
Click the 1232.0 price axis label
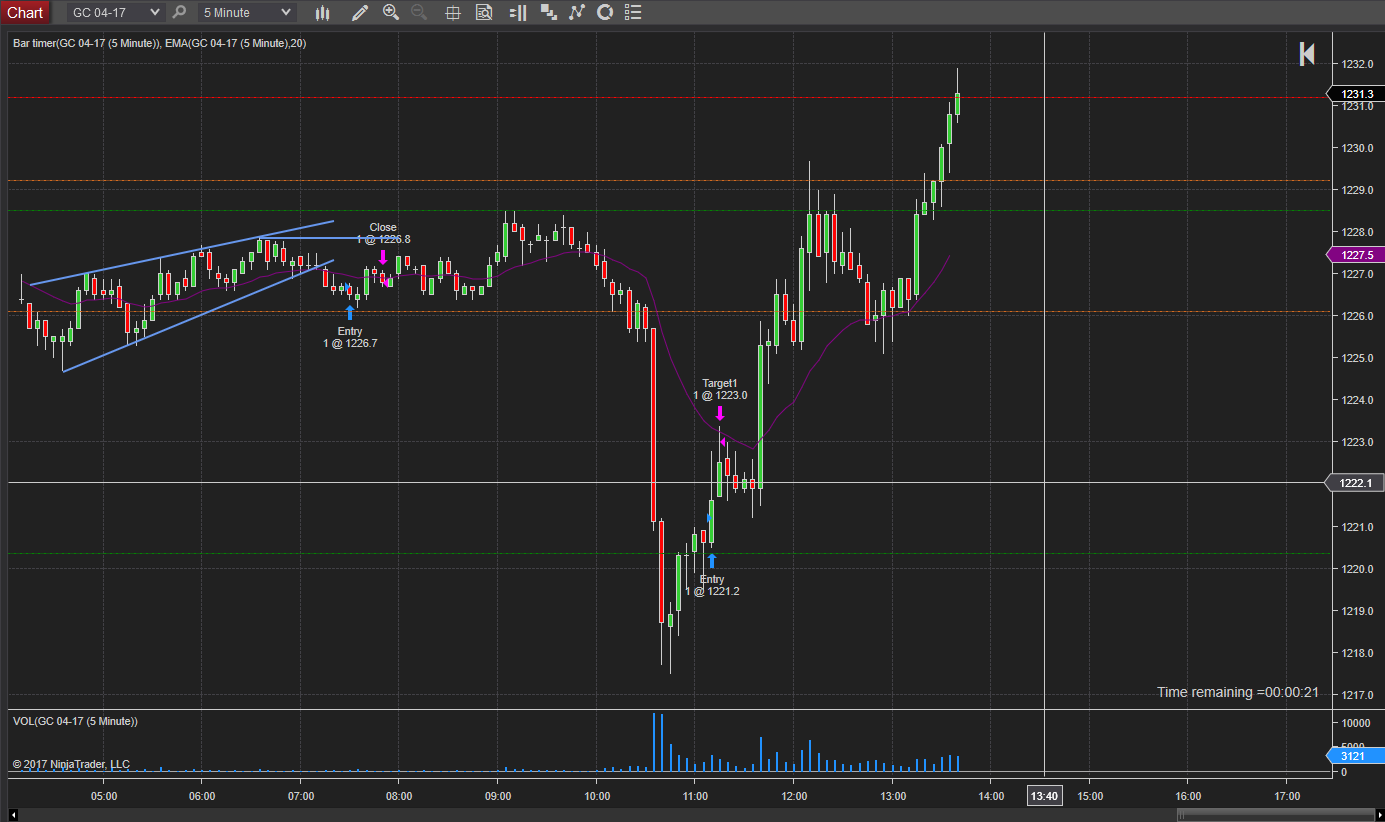(1356, 64)
